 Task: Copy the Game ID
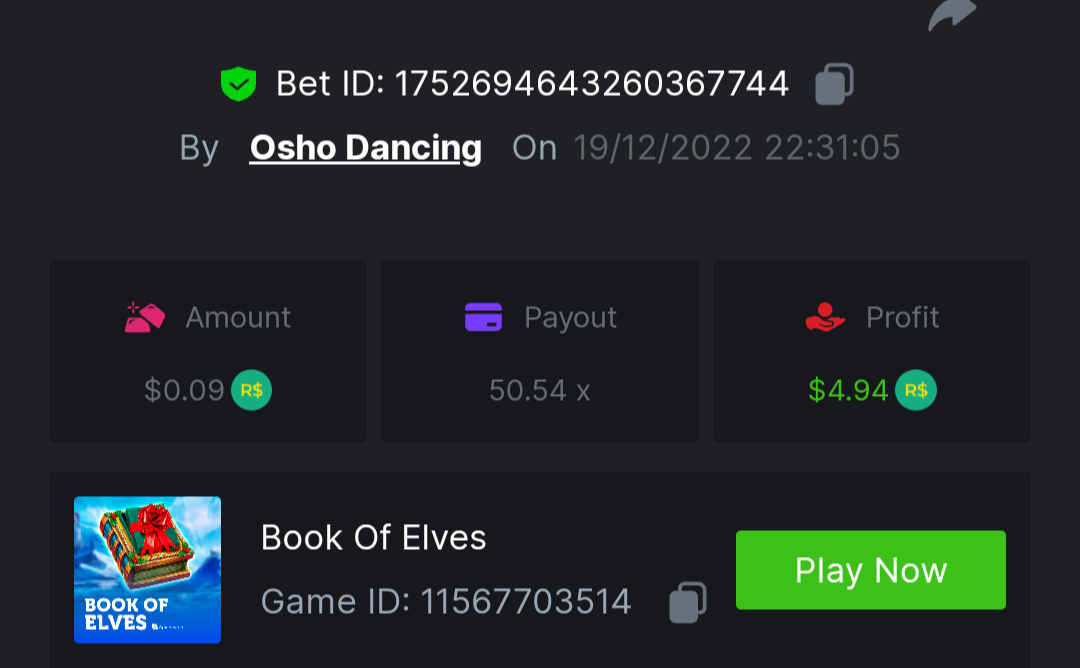[688, 602]
